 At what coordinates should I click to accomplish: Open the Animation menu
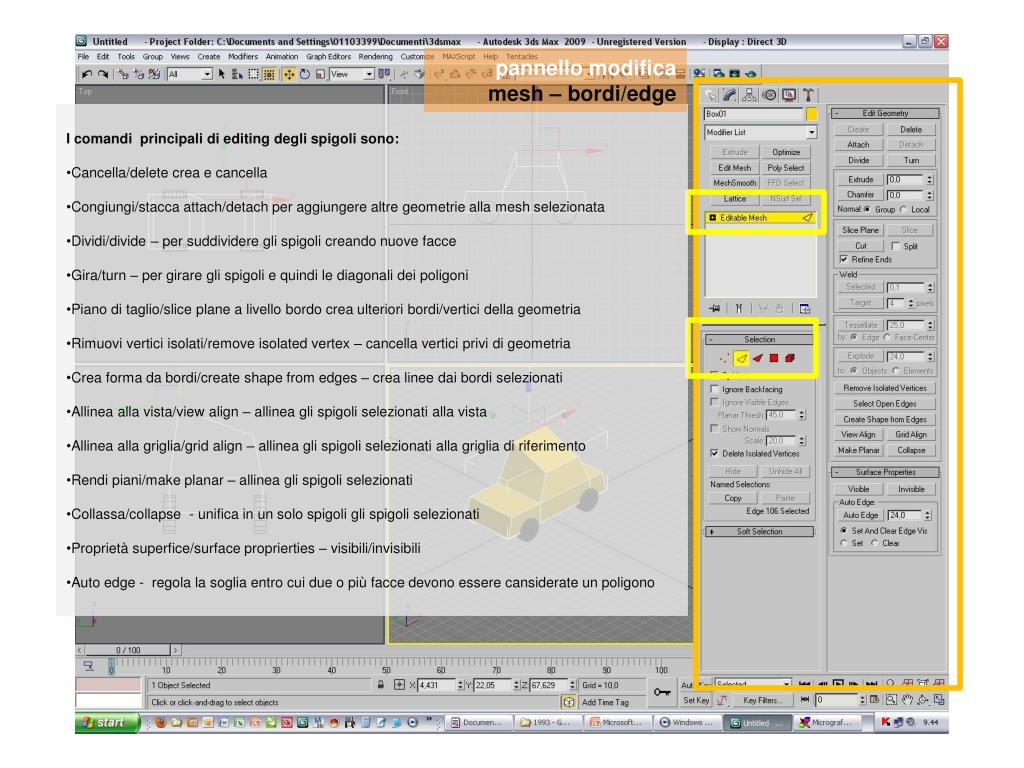(282, 57)
